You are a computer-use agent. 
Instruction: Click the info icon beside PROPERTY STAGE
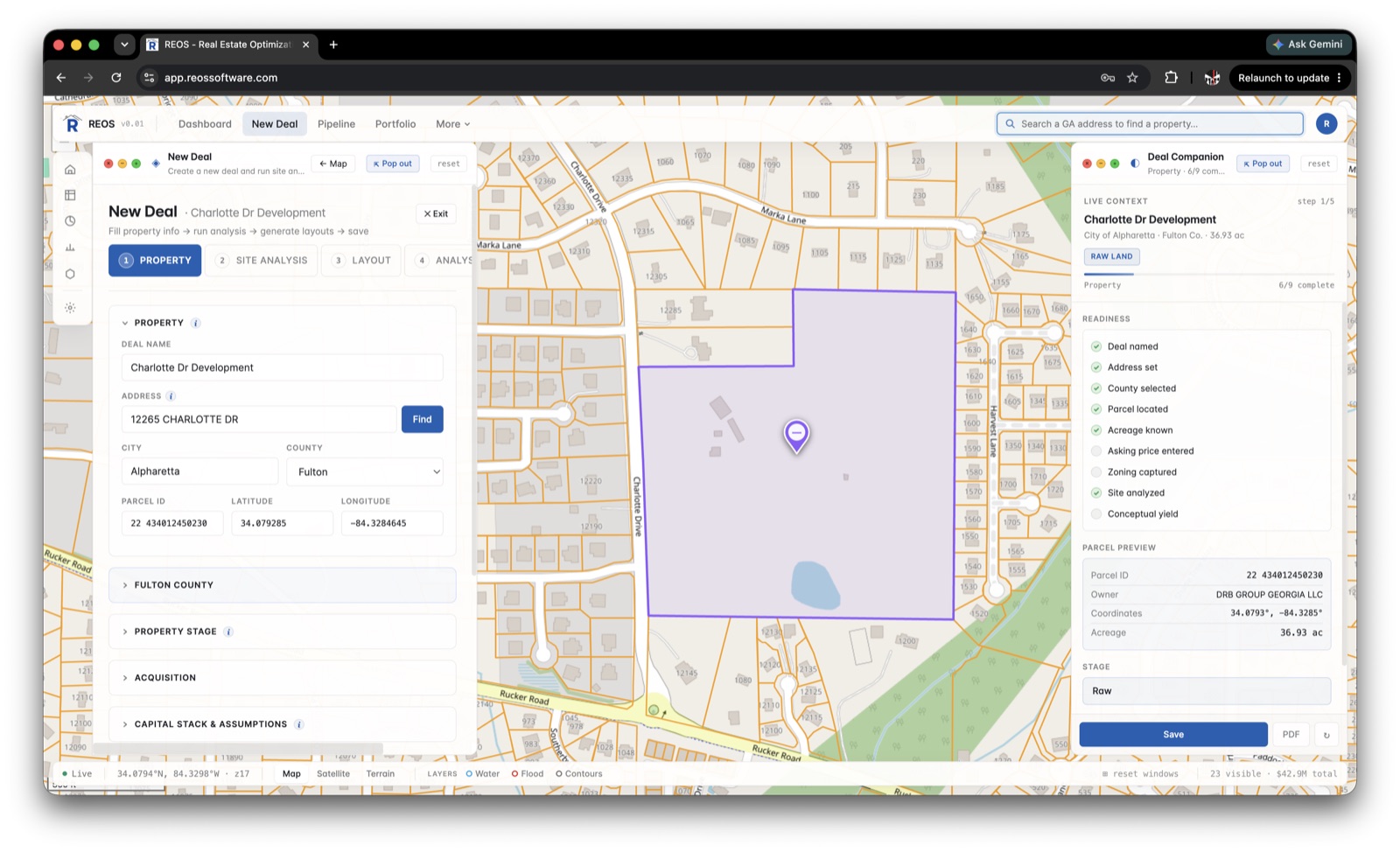[228, 632]
